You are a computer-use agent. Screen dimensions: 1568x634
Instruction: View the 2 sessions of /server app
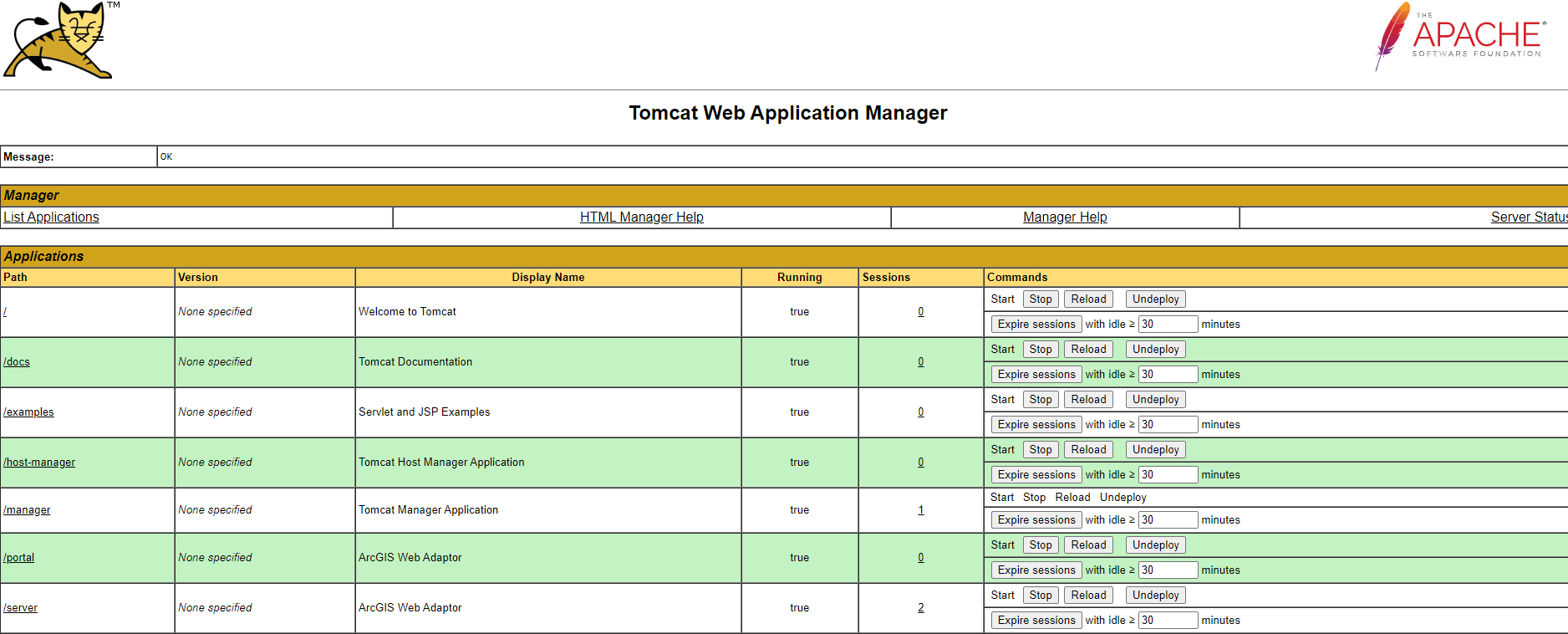pos(921,608)
